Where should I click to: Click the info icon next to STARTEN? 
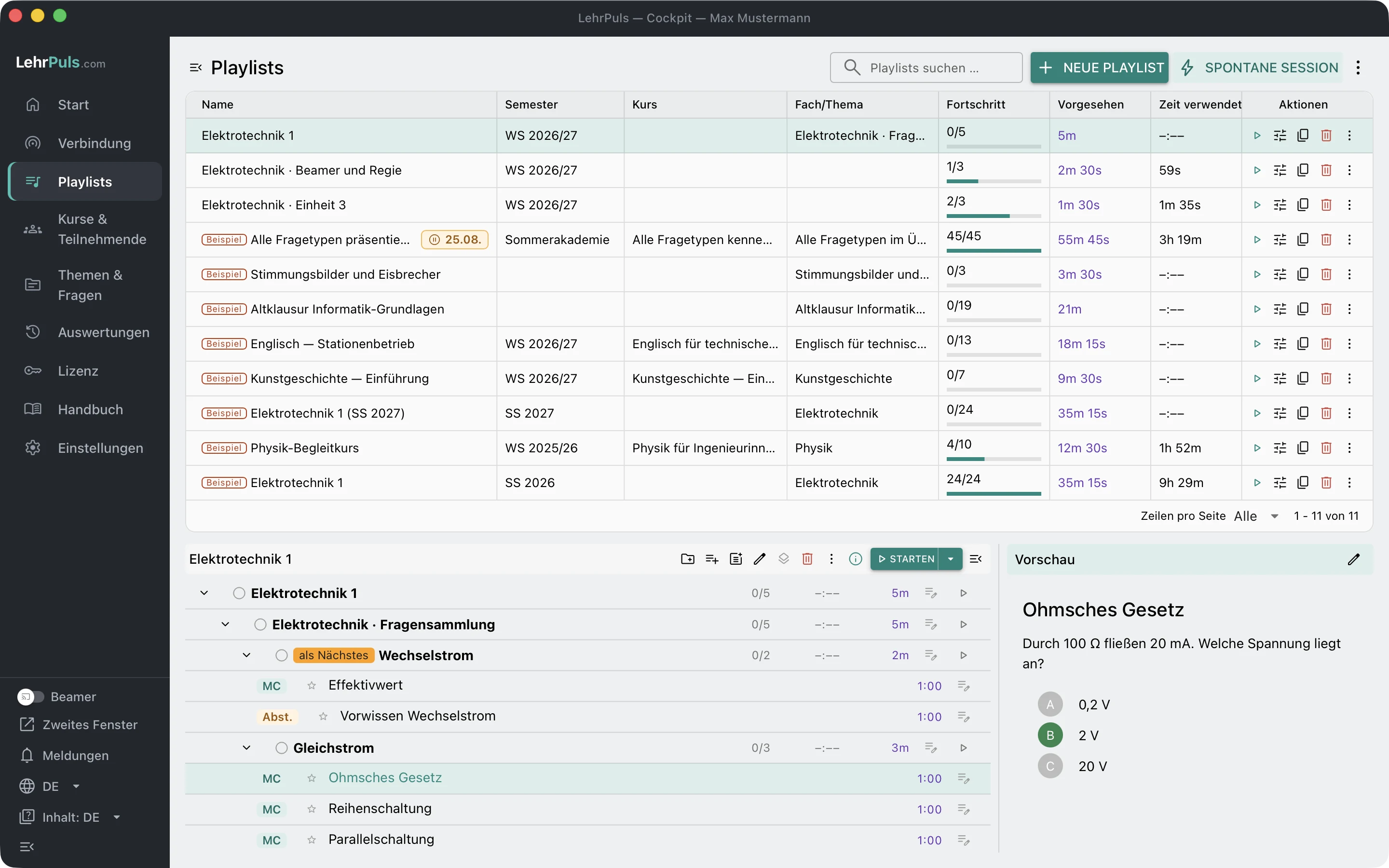click(855, 559)
